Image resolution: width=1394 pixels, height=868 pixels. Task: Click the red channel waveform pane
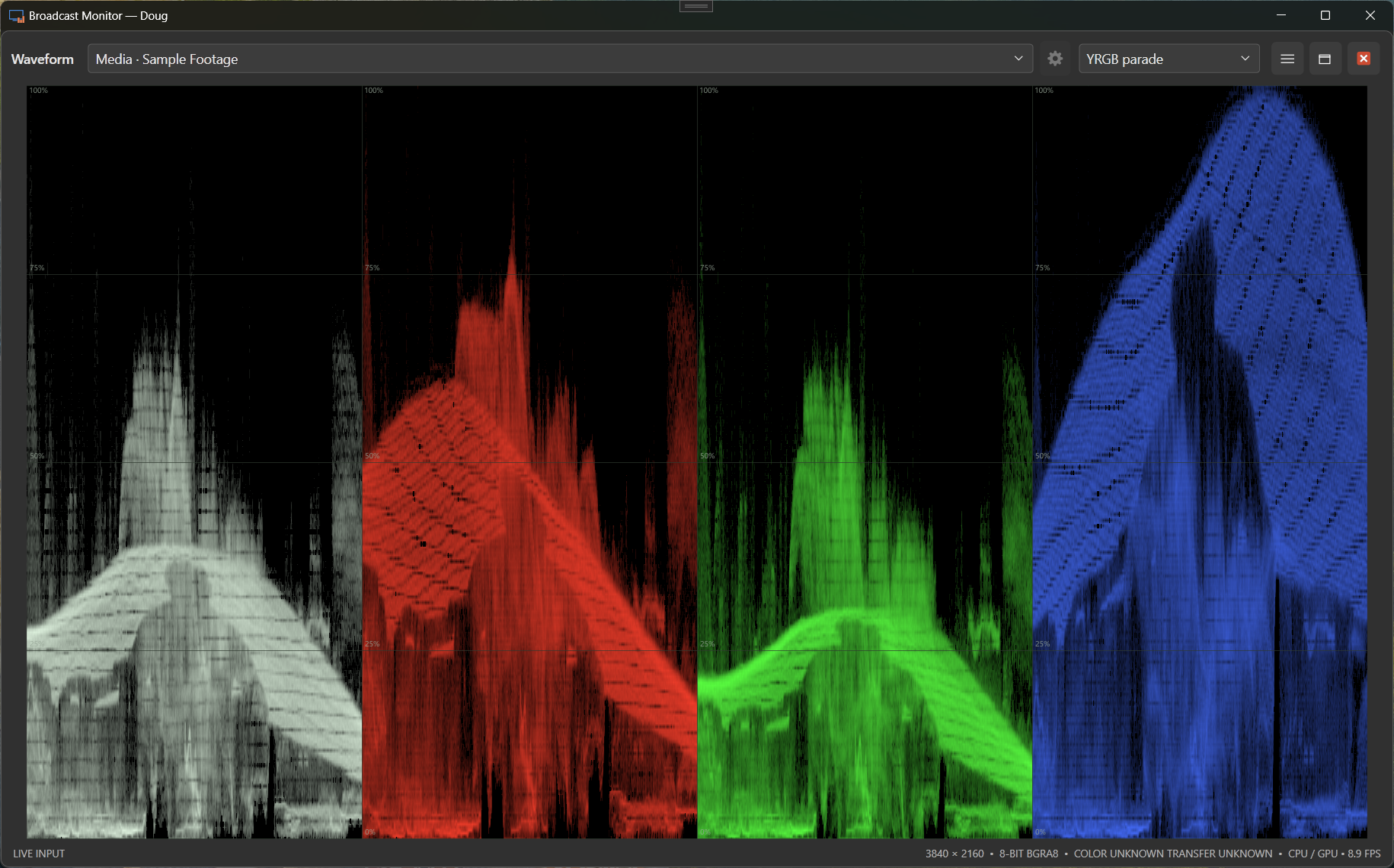(x=529, y=462)
